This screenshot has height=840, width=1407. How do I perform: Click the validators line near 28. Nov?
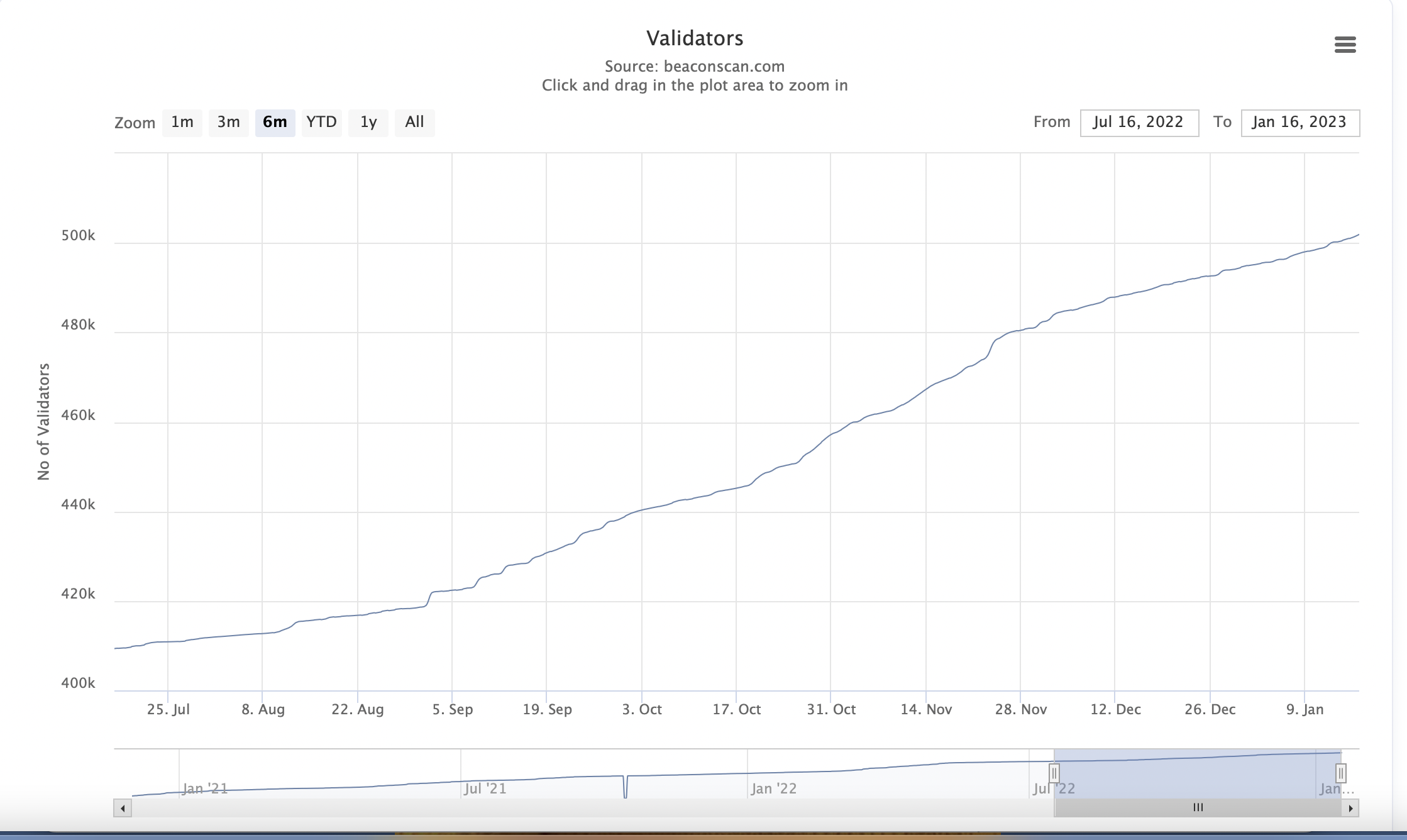tap(1020, 330)
